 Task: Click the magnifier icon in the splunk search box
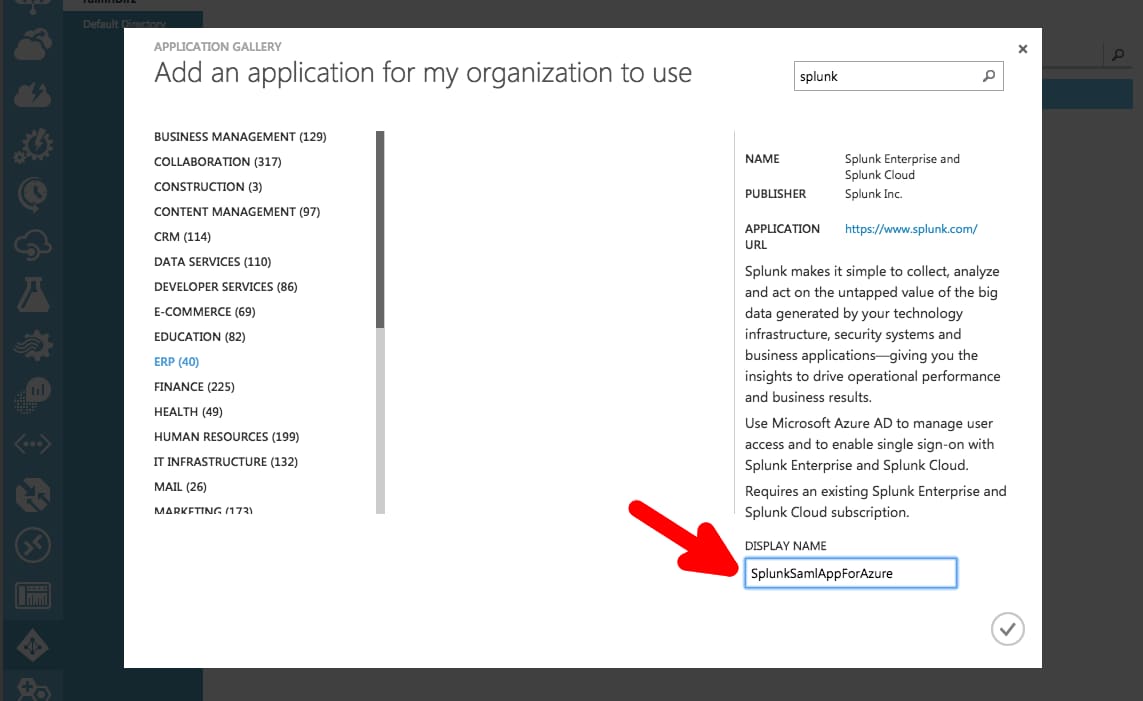pyautogui.click(x=988, y=76)
